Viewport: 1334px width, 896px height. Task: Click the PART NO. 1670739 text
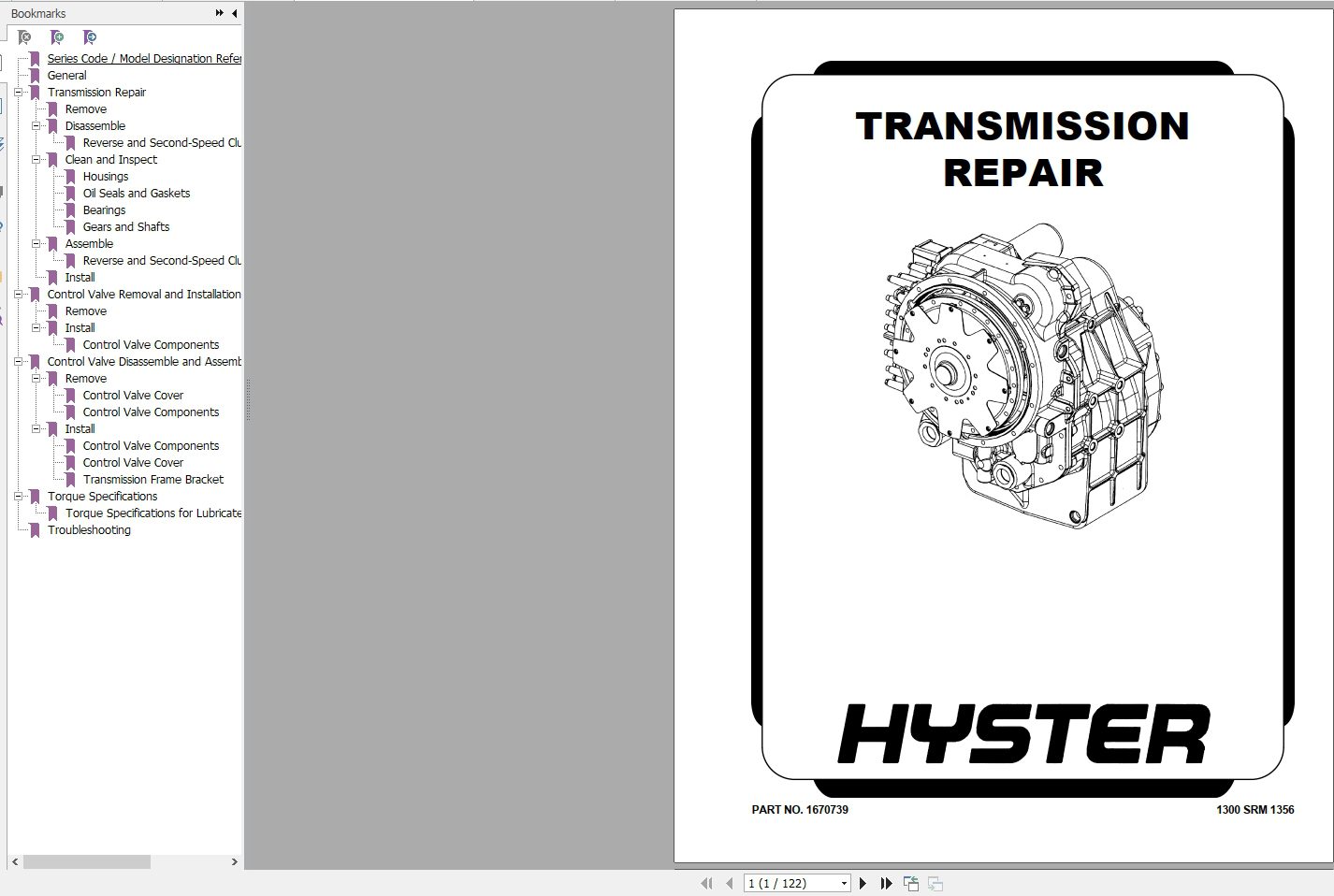800,810
